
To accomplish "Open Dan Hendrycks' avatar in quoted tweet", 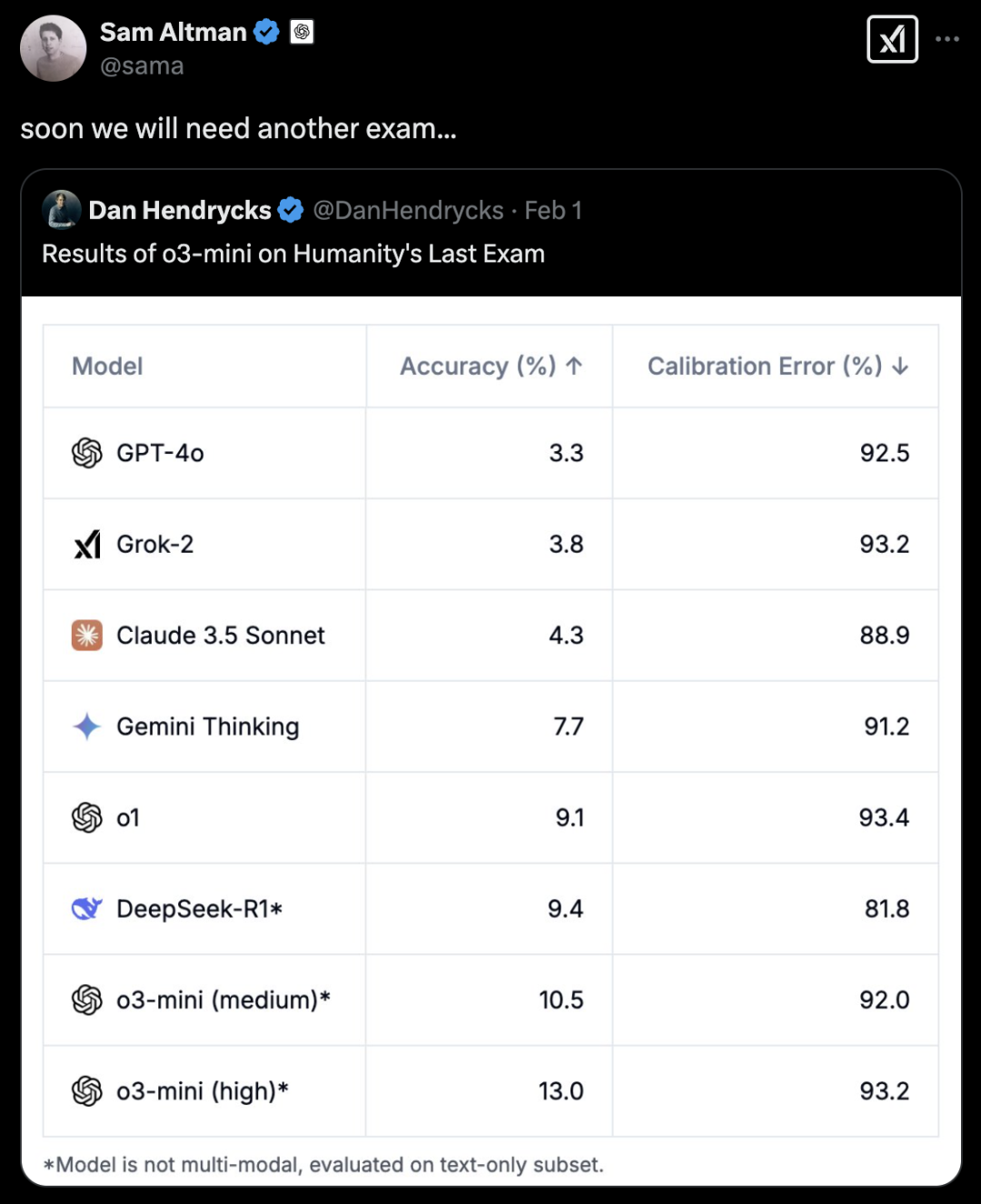I will (62, 211).
